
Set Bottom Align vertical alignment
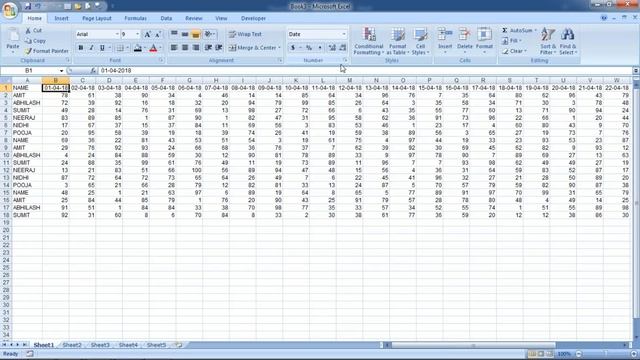[196, 34]
